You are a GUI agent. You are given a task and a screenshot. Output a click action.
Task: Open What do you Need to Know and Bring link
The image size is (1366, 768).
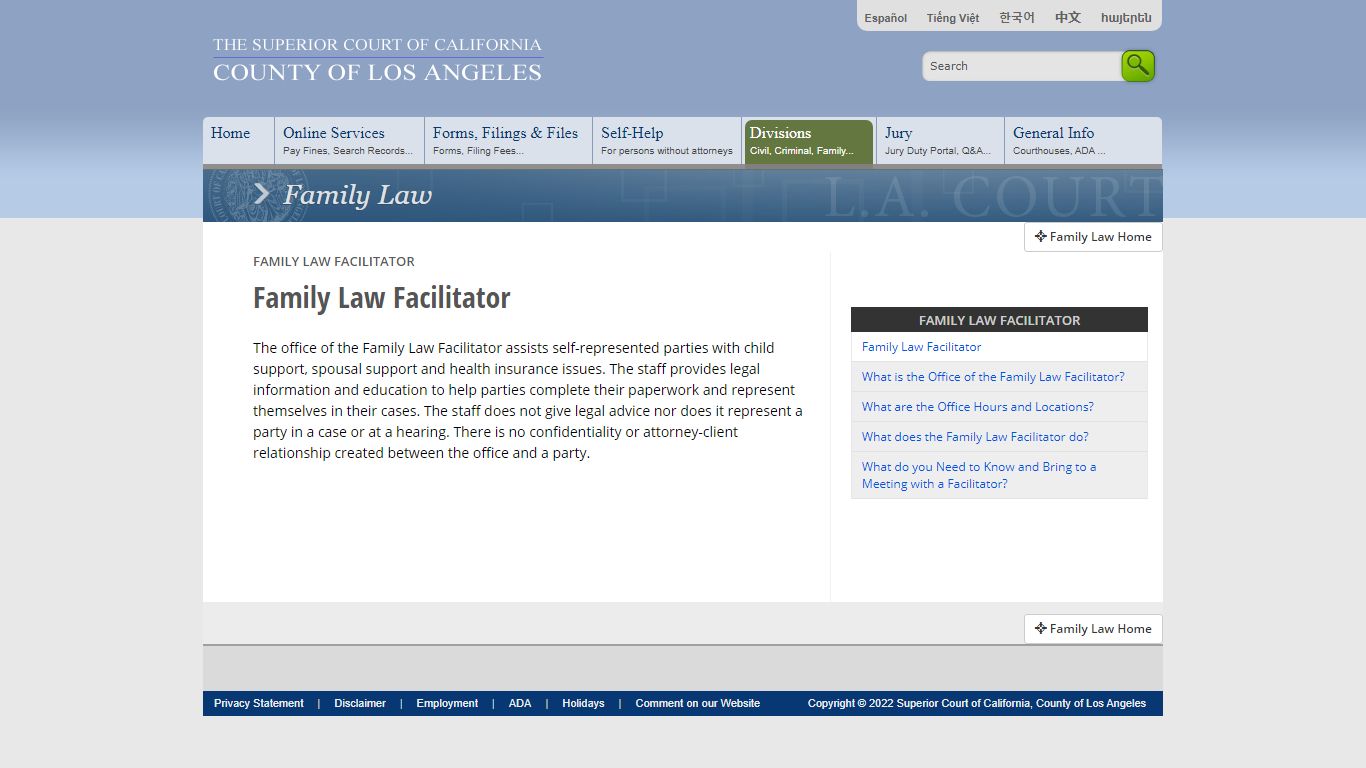pos(999,475)
